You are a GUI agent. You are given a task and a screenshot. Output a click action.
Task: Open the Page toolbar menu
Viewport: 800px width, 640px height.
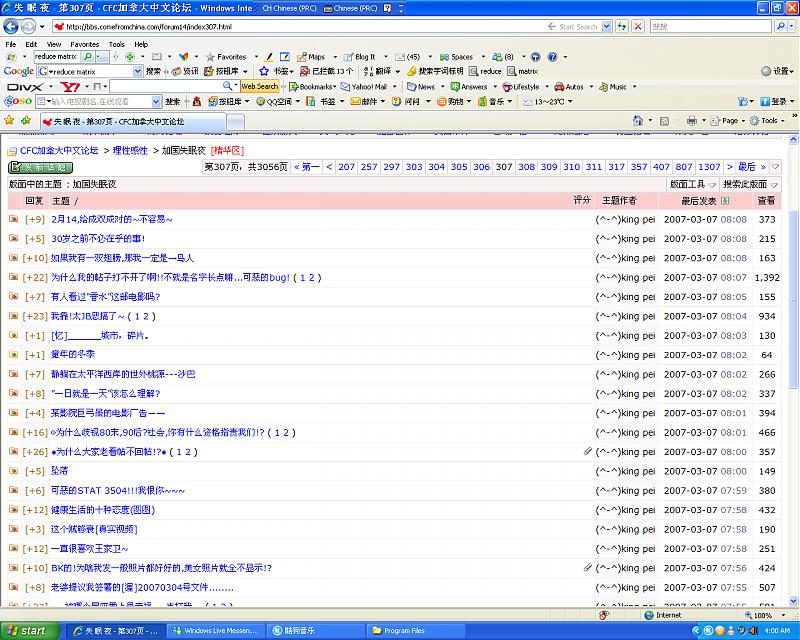729,121
